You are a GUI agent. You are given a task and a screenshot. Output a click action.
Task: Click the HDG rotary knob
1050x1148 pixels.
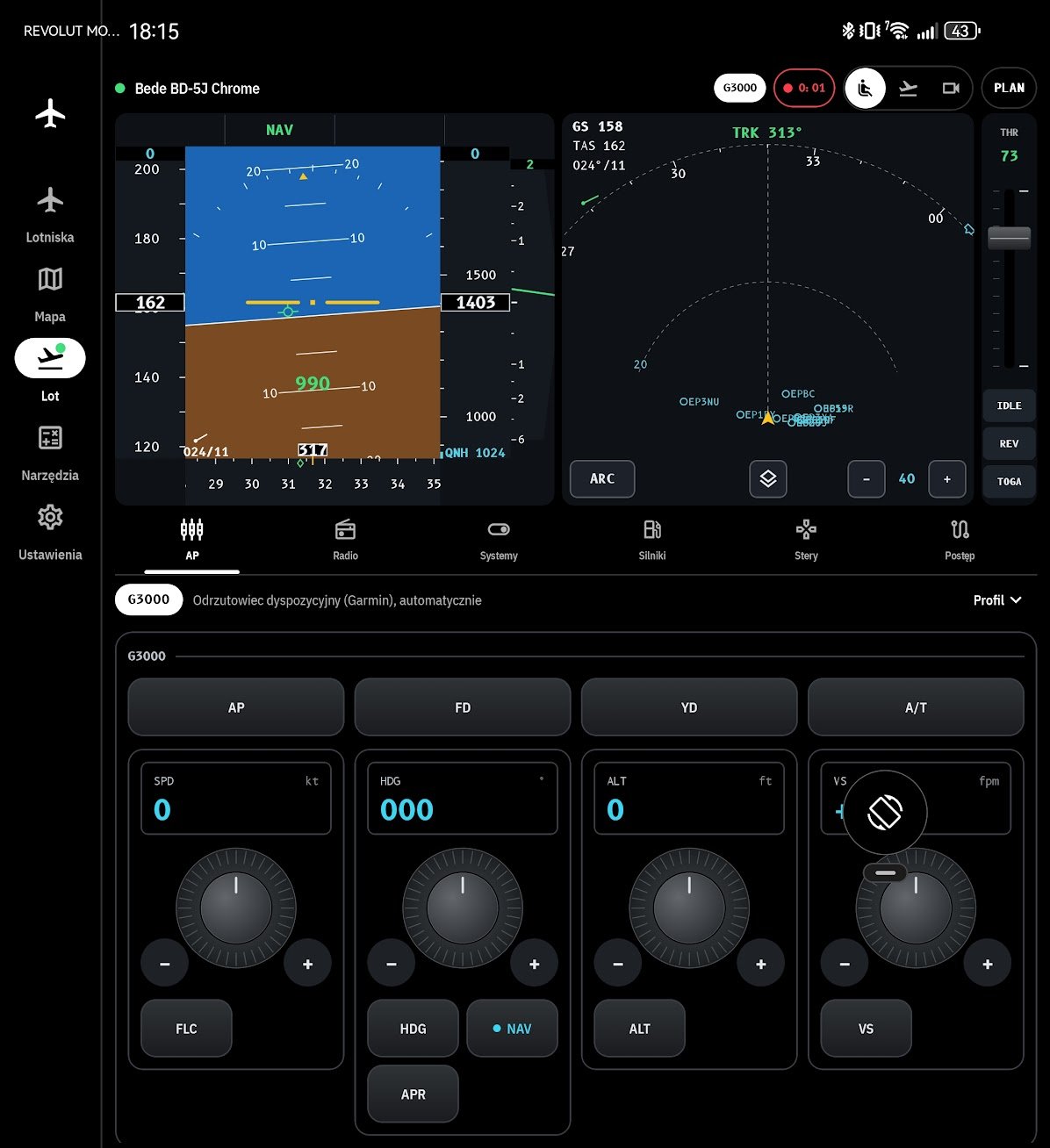pos(463,908)
